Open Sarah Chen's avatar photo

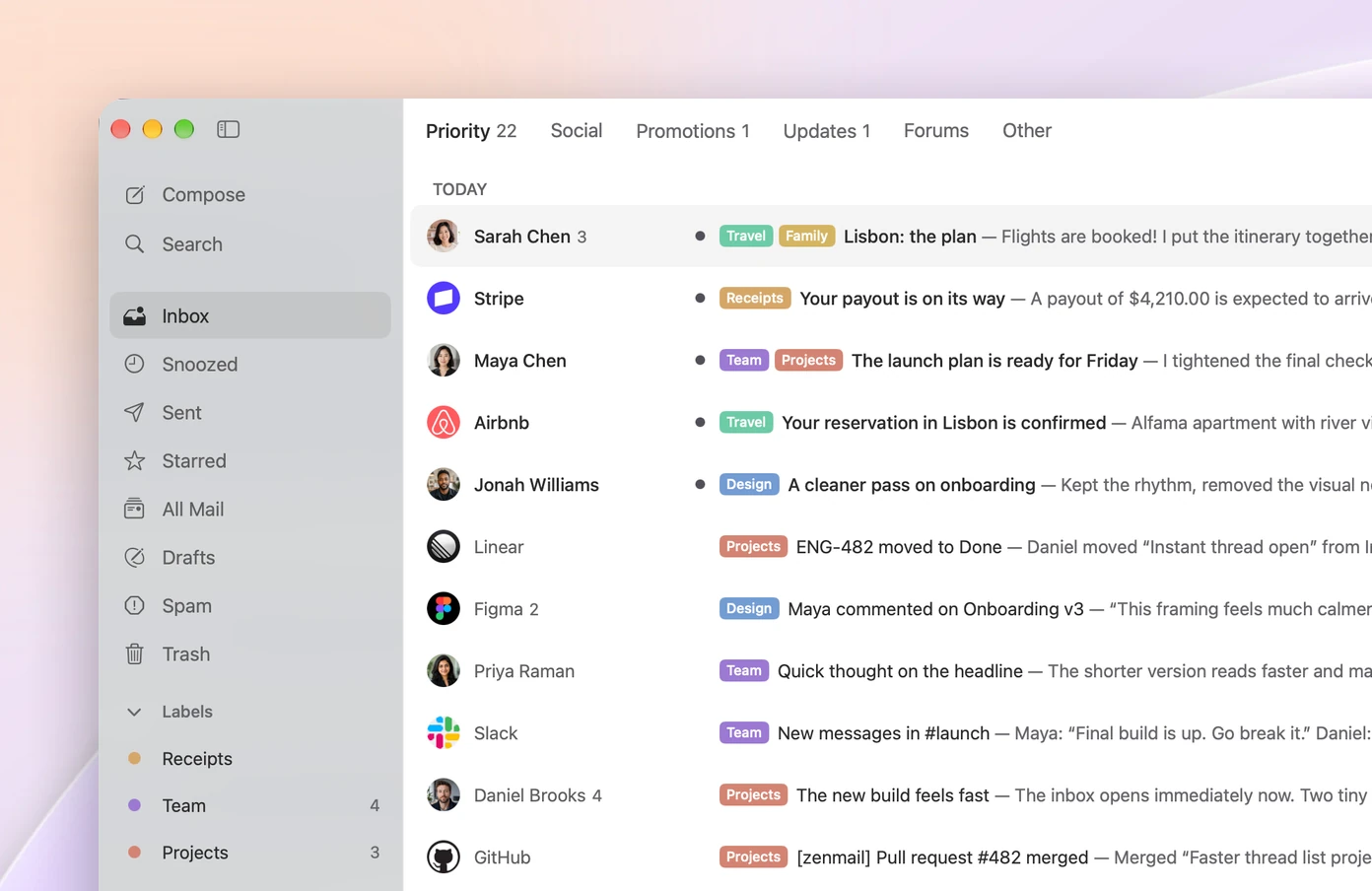tap(444, 236)
